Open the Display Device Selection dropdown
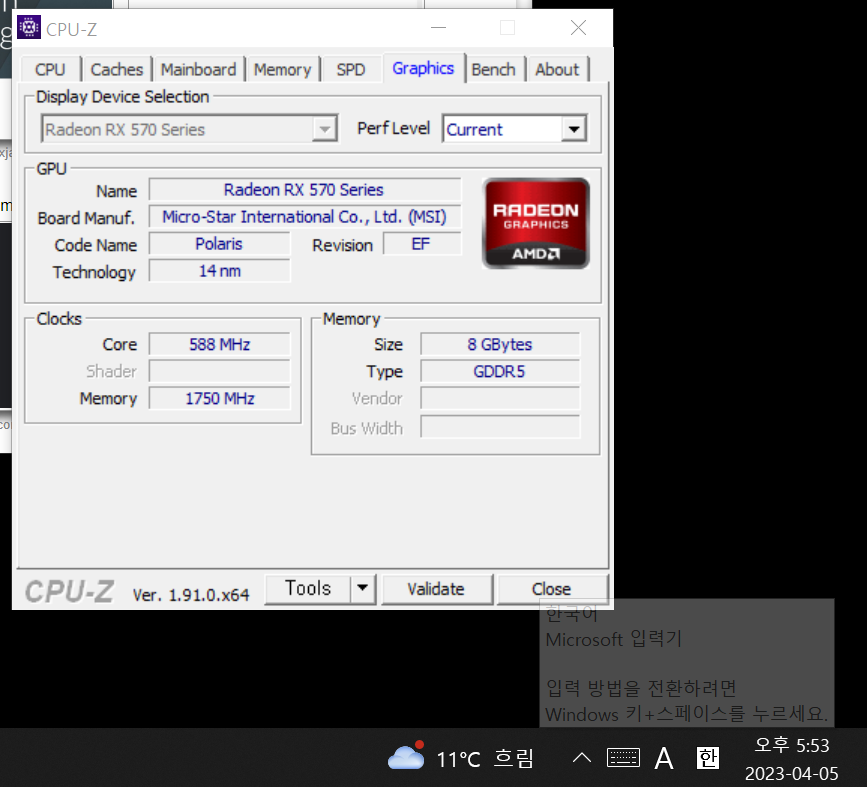Image resolution: width=867 pixels, height=787 pixels. click(189, 129)
